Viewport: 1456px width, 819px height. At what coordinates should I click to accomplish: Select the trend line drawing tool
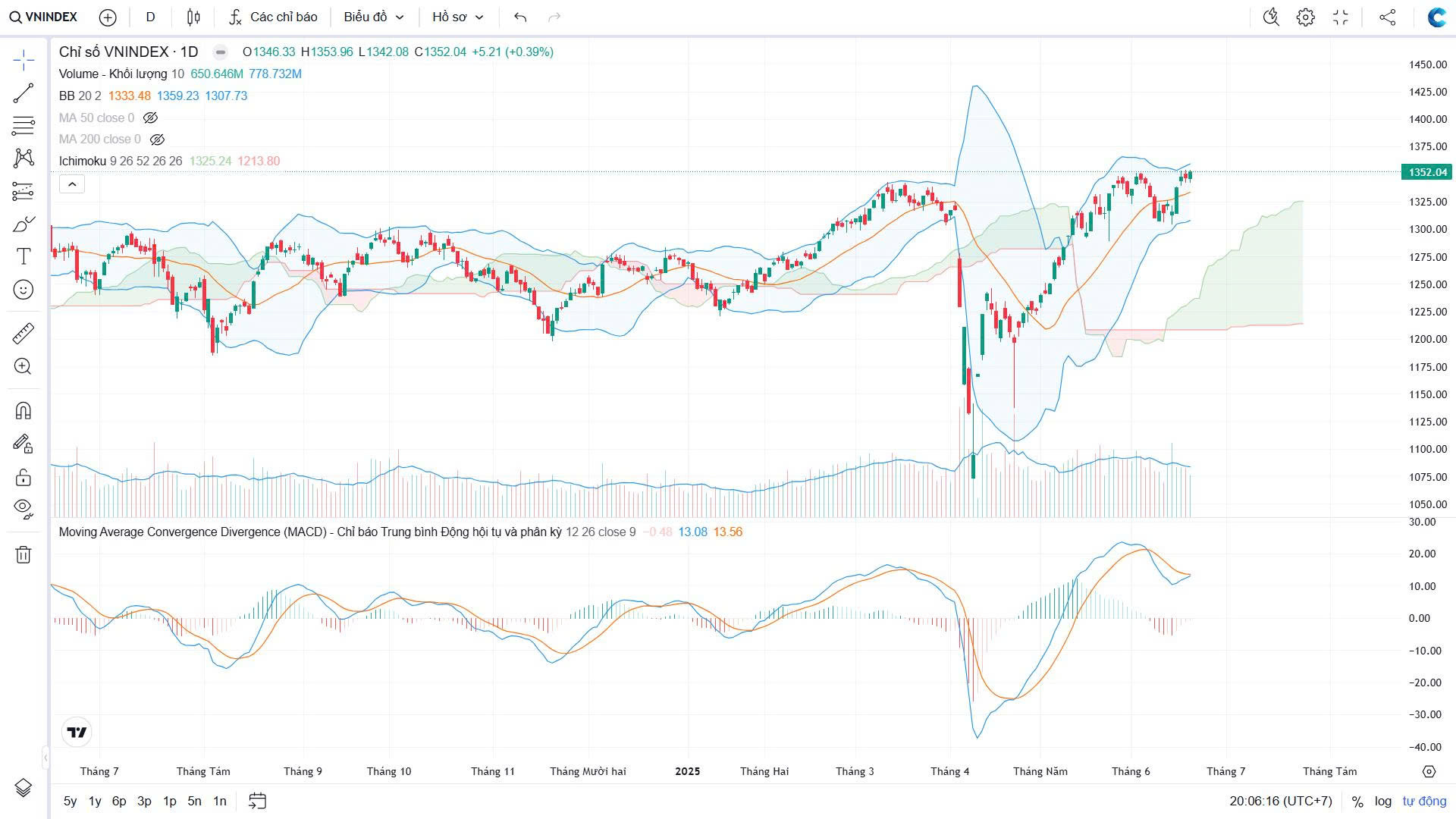click(x=24, y=93)
